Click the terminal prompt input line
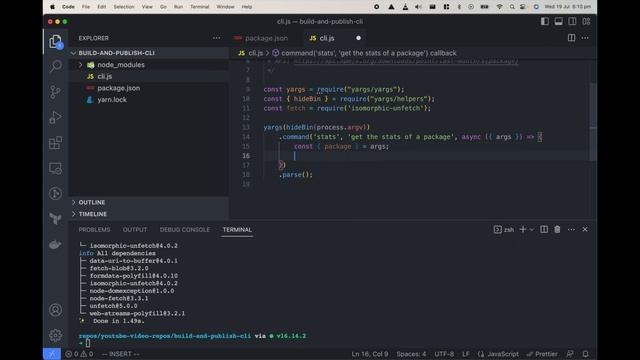Image resolution: width=640 pixels, height=360 pixels. [x=88, y=343]
